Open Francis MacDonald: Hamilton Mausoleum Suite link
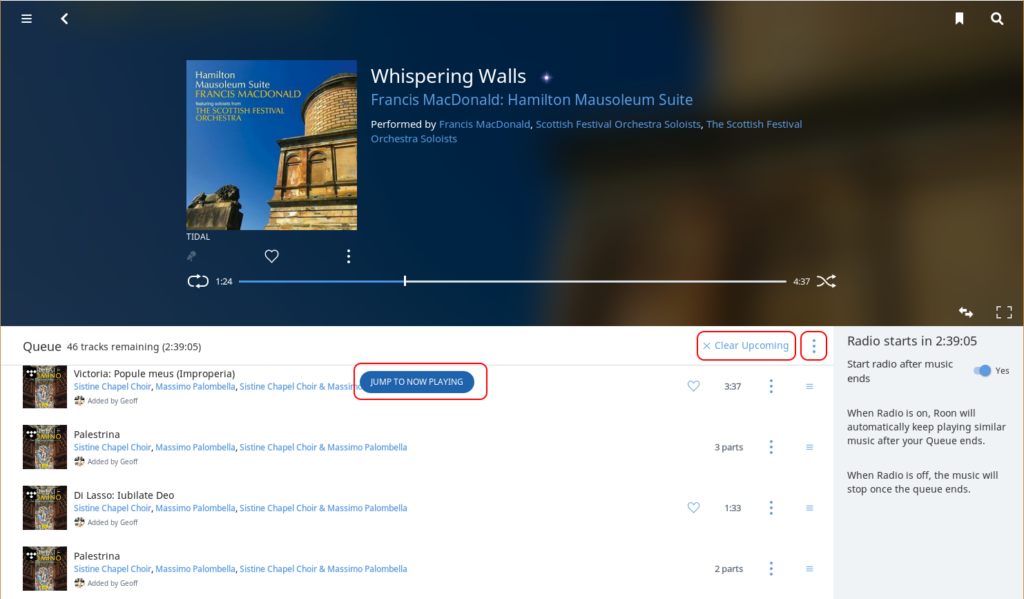1024x599 pixels. coord(532,100)
